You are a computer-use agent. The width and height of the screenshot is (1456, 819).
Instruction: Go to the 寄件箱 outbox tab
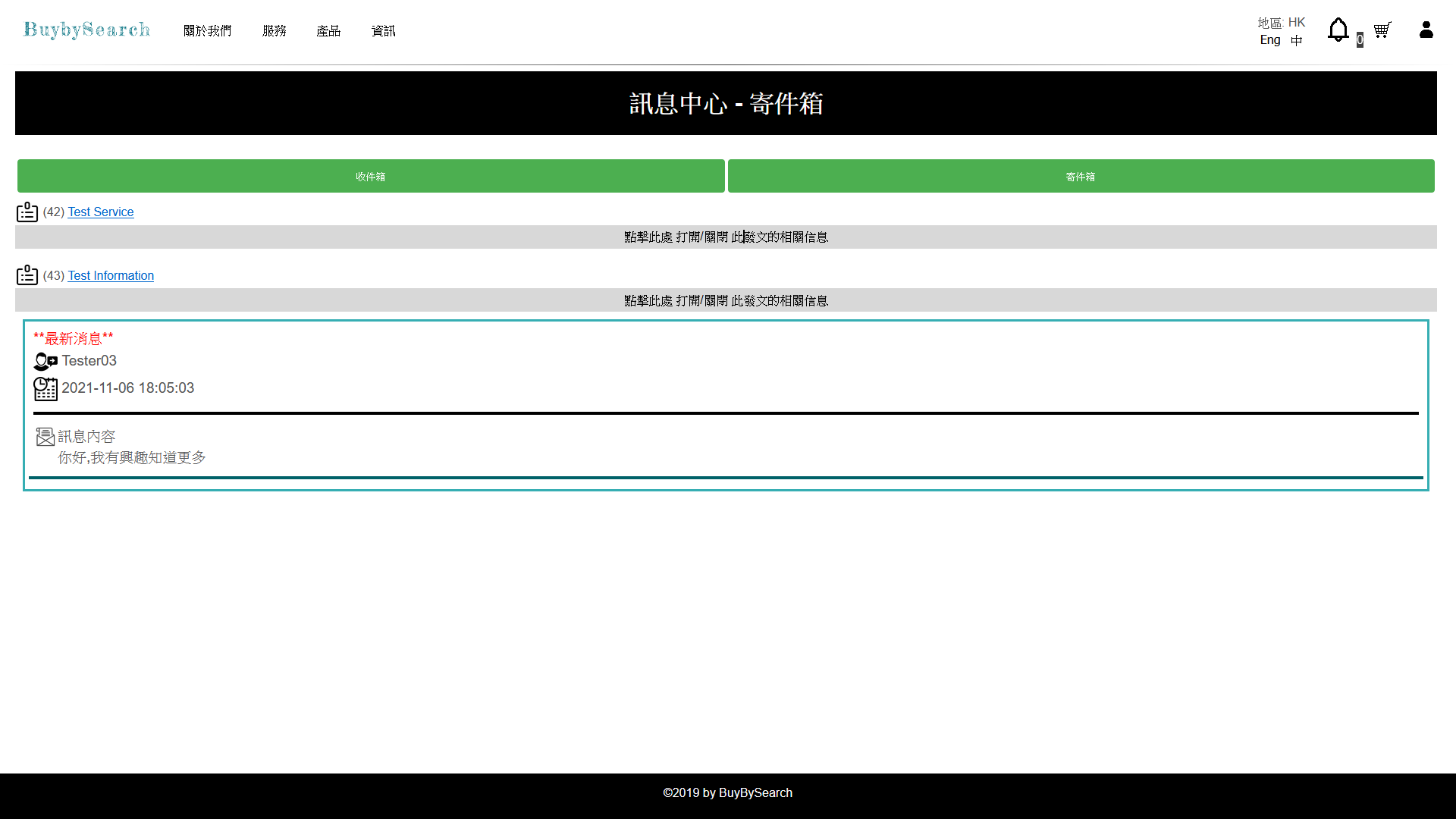(x=1081, y=176)
